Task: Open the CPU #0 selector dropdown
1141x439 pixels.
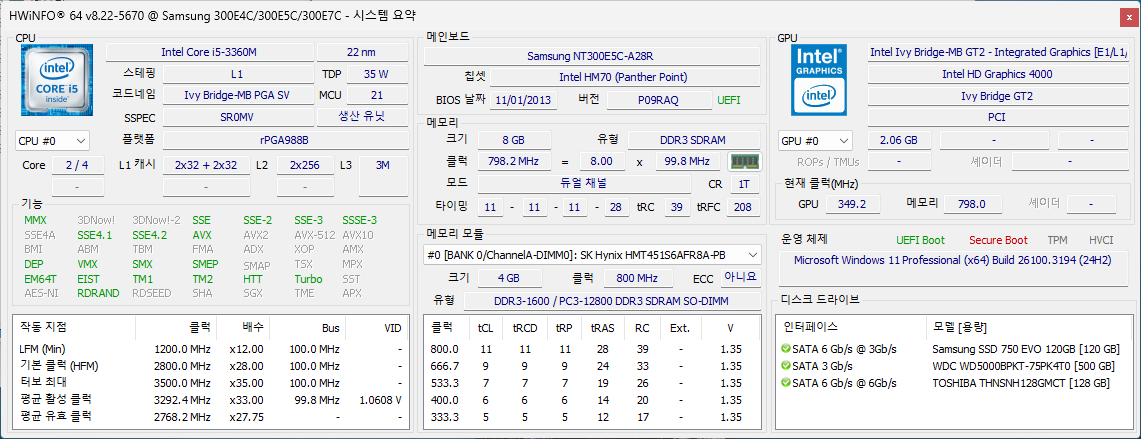Action: click(x=52, y=141)
